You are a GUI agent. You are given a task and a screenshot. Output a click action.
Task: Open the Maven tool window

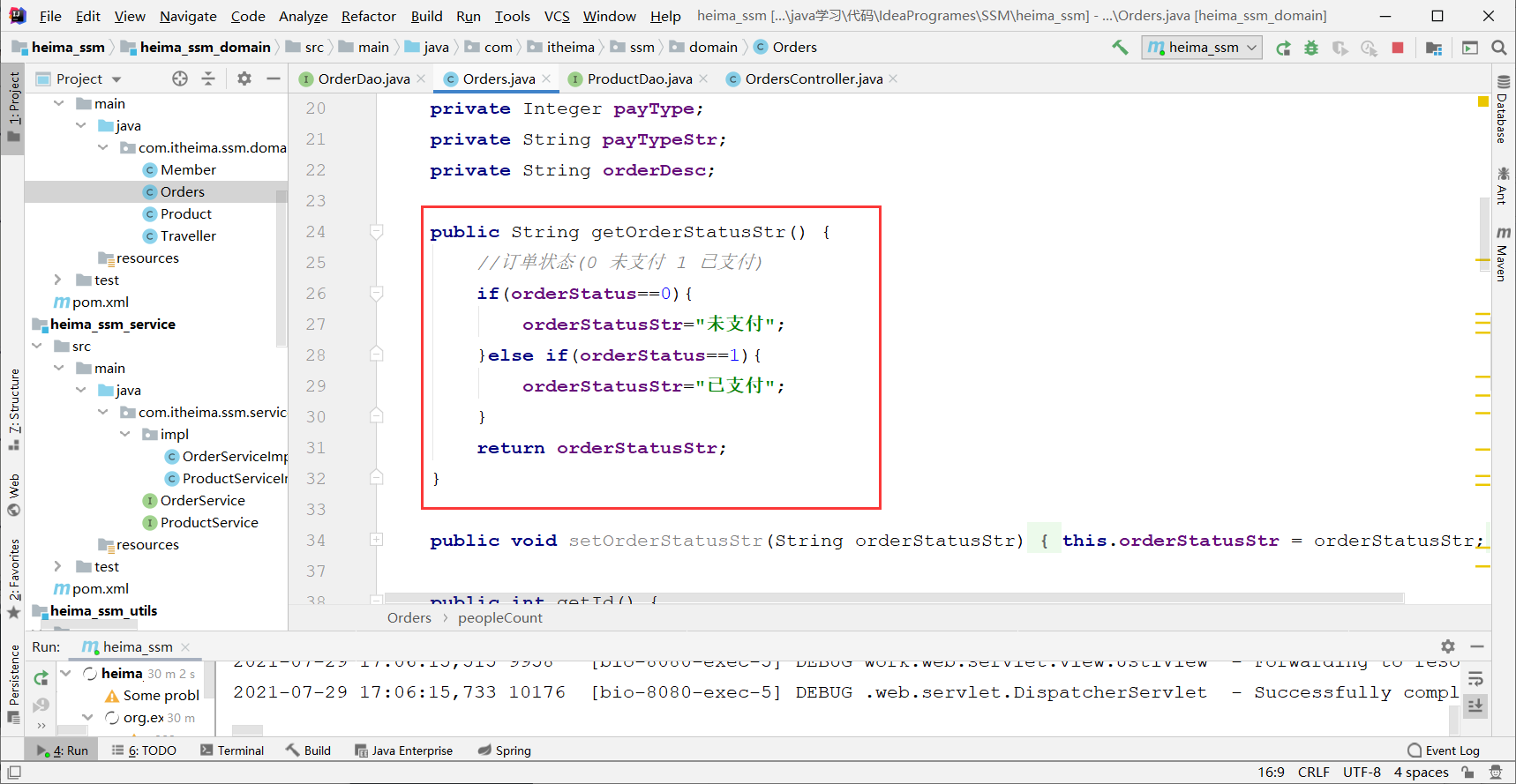pos(1503,253)
